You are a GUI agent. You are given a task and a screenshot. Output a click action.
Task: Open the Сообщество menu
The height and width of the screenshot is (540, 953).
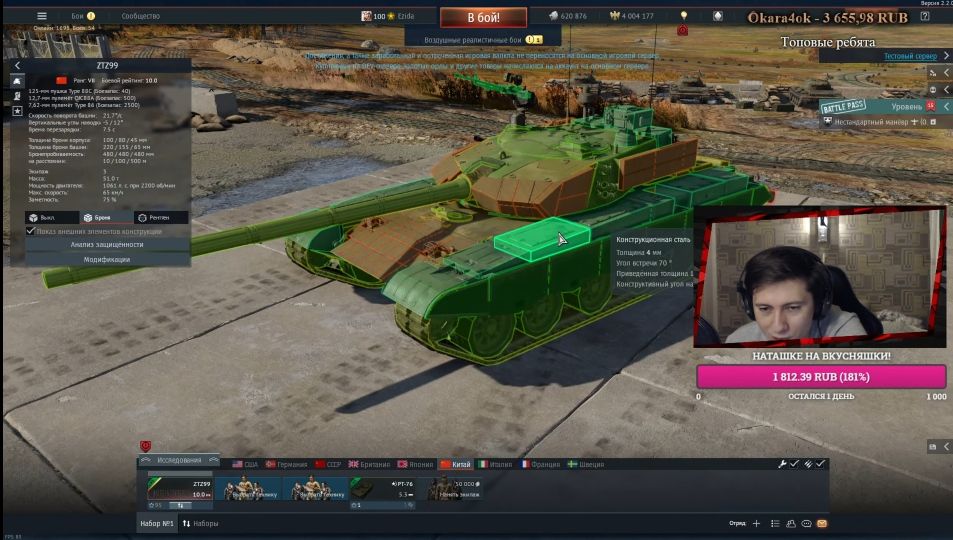click(140, 16)
